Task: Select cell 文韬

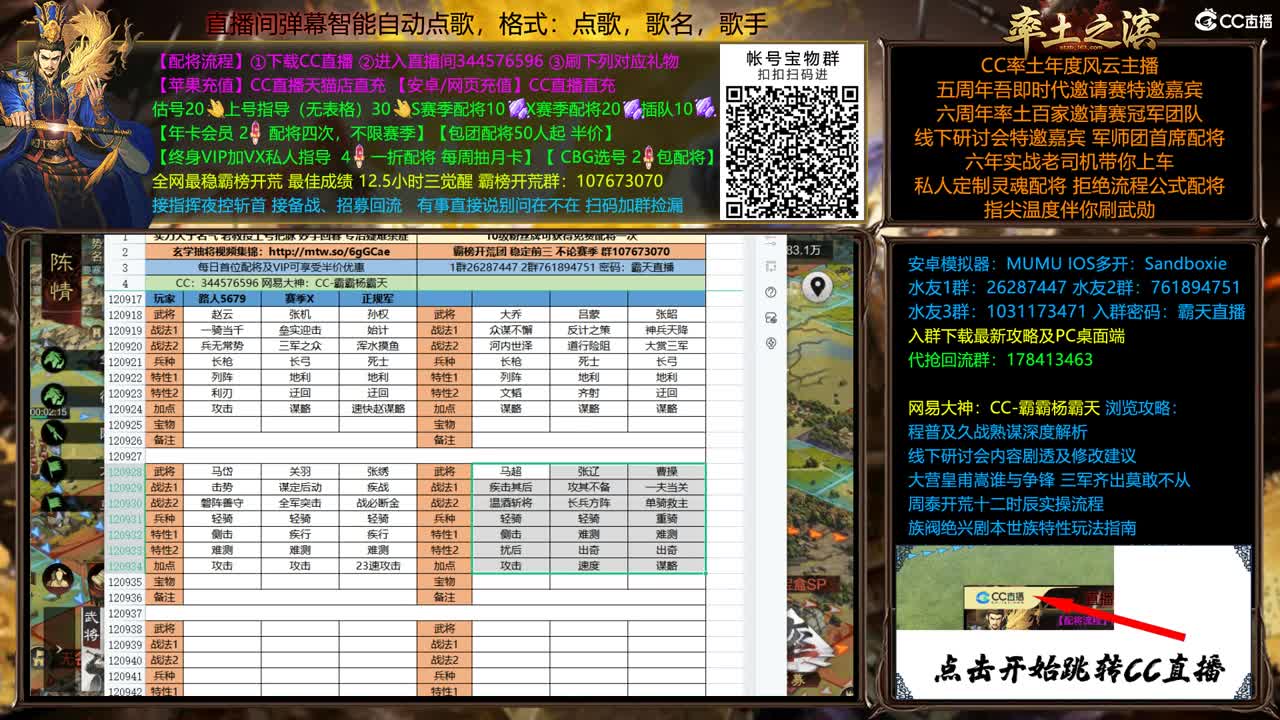Action: click(x=510, y=393)
